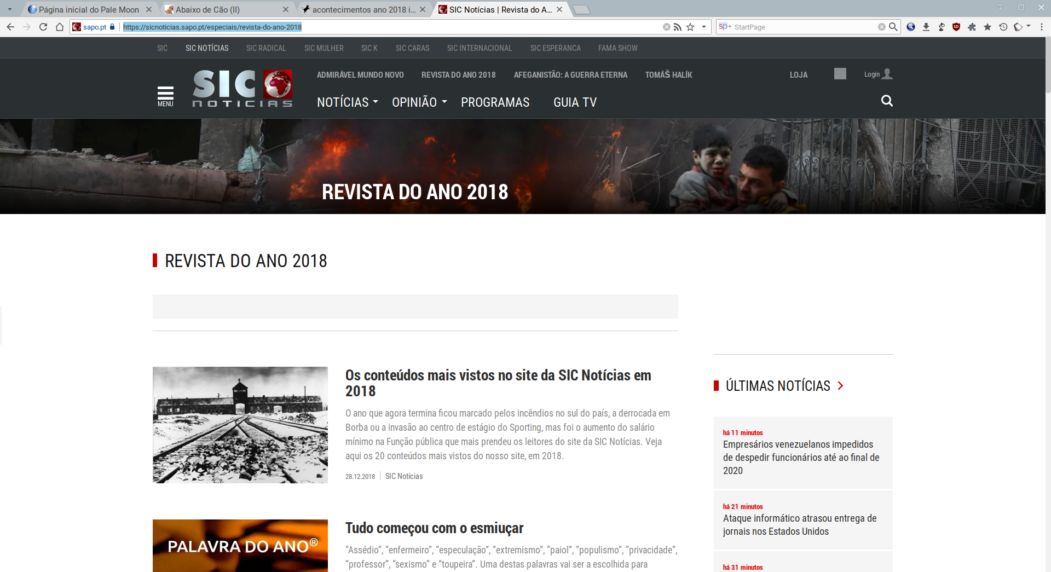This screenshot has width=1051, height=572.
Task: Clear the address bar with the X icon
Action: [666, 27]
